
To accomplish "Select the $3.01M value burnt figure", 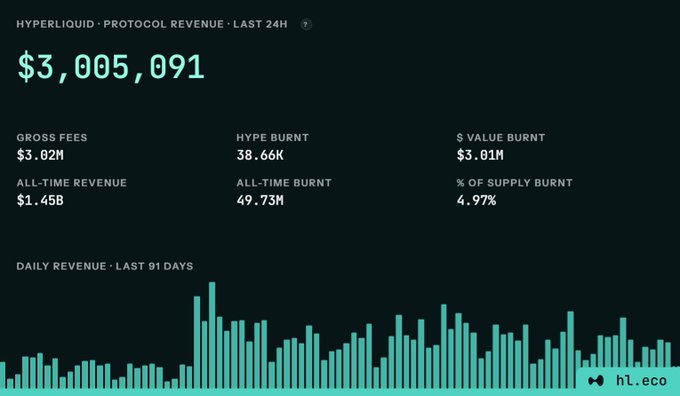I will [480, 155].
